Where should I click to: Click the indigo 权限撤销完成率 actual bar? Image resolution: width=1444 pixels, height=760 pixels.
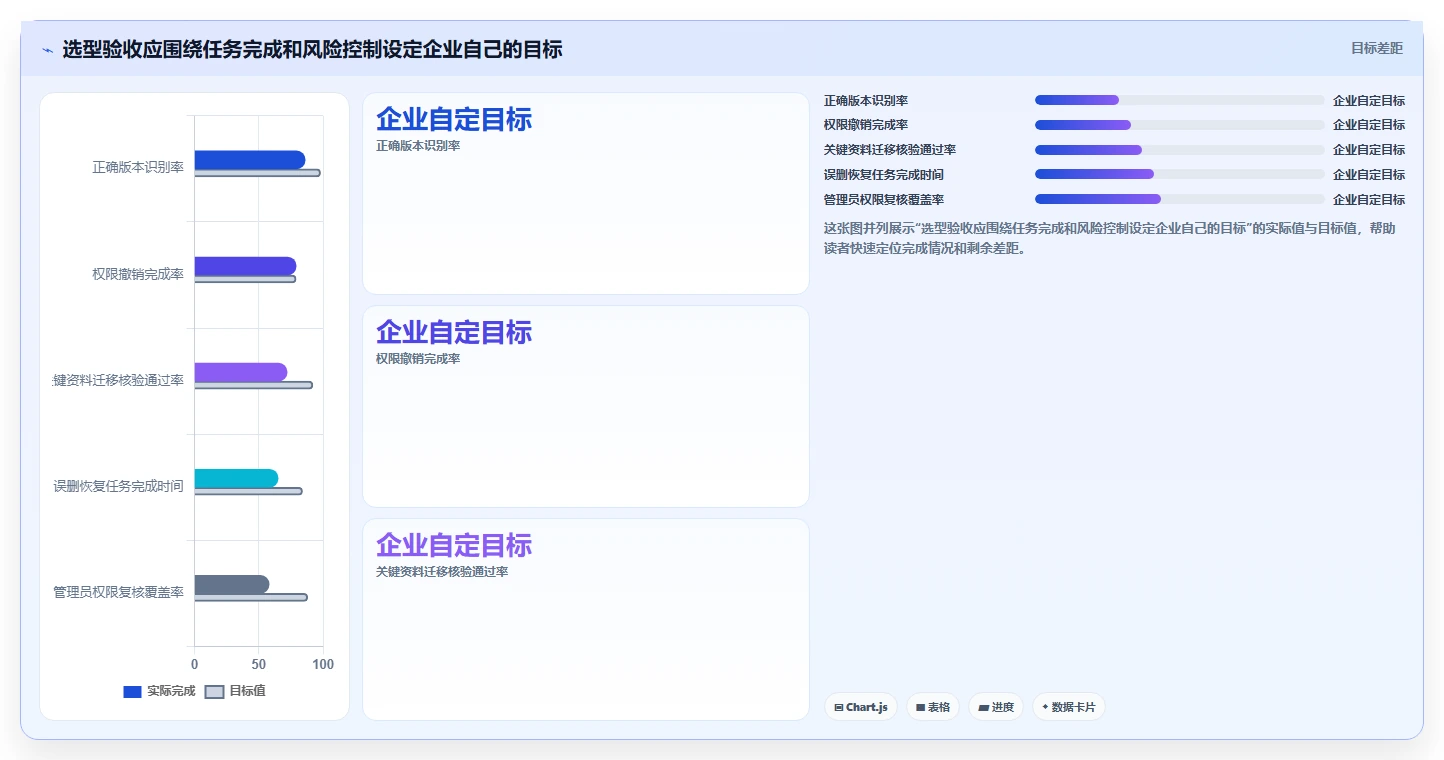(x=245, y=266)
